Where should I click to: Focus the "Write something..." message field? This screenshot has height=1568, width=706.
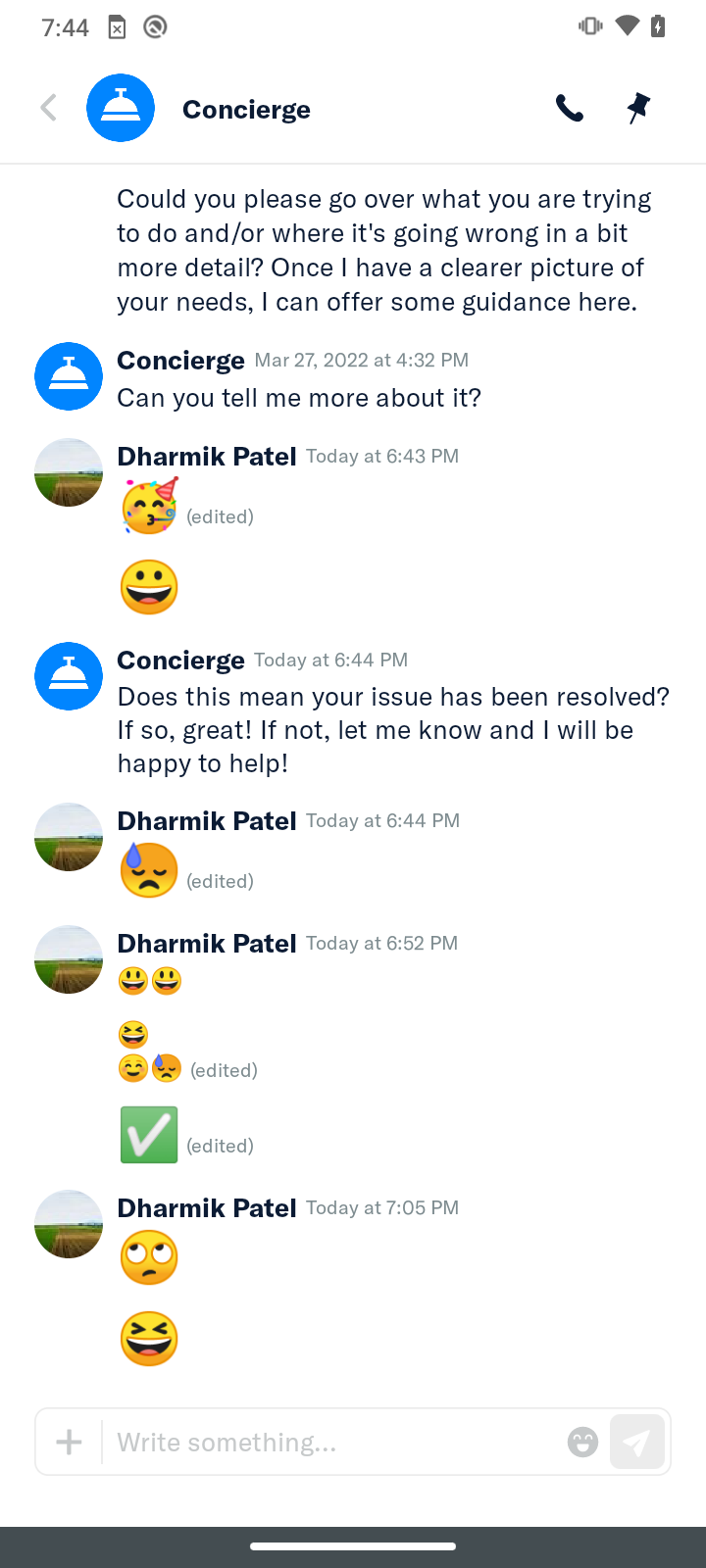pyautogui.click(x=333, y=1442)
